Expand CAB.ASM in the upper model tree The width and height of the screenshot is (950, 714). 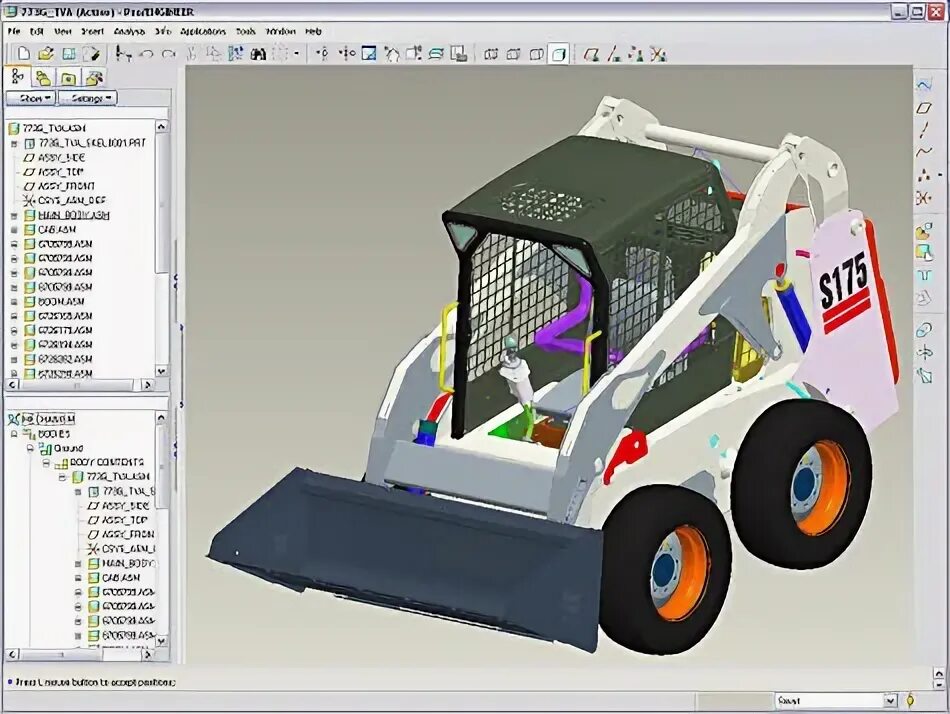pos(14,230)
